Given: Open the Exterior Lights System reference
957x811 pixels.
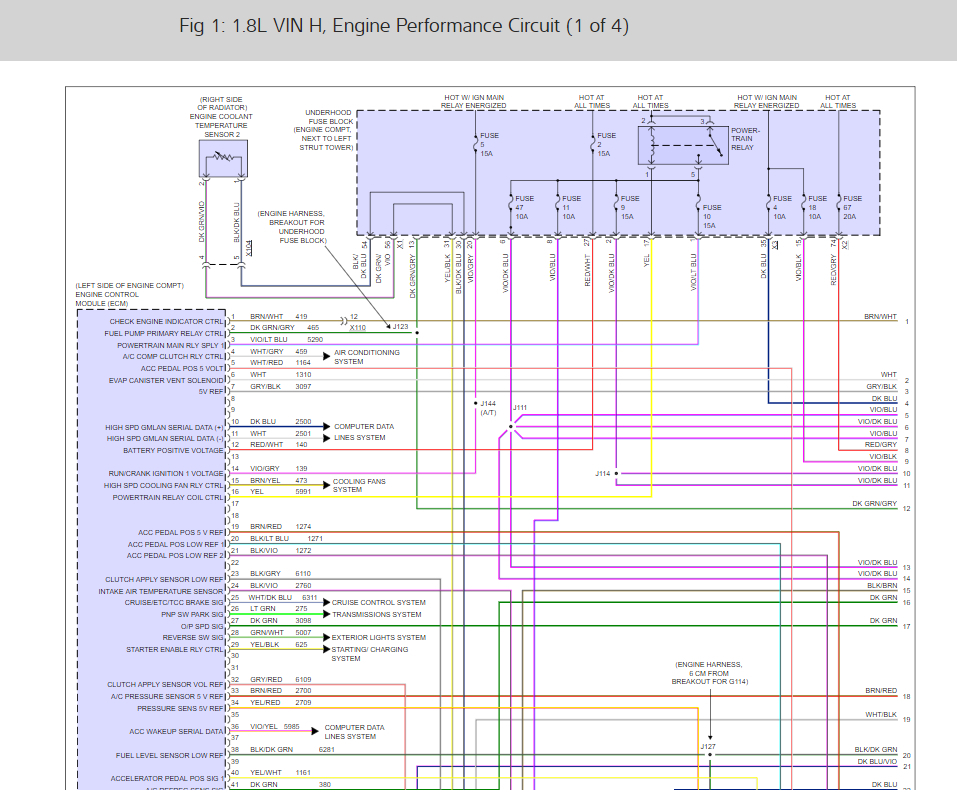Looking at the screenshot, I should coord(378,637).
